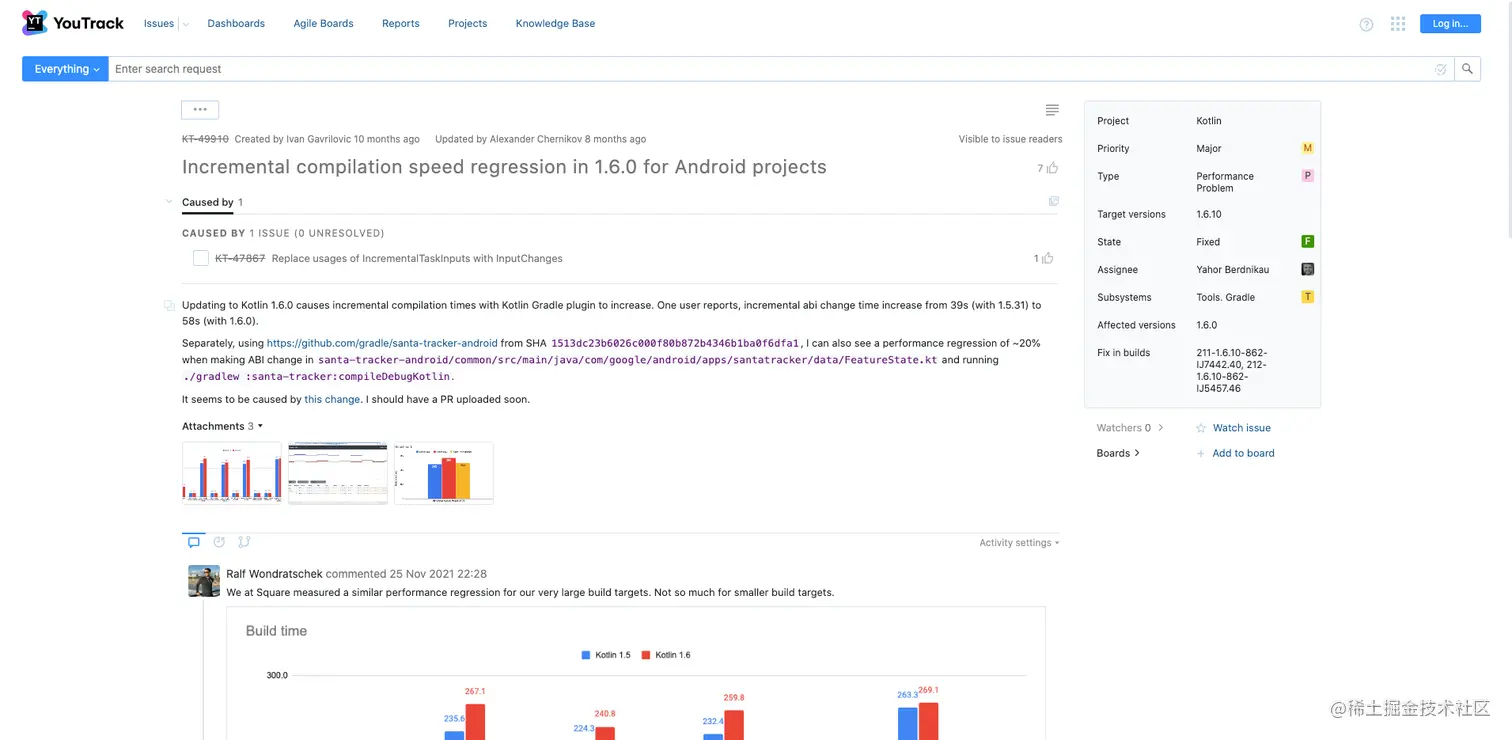Open the Issues menu dropdown arrow
The height and width of the screenshot is (740, 1512).
click(185, 24)
